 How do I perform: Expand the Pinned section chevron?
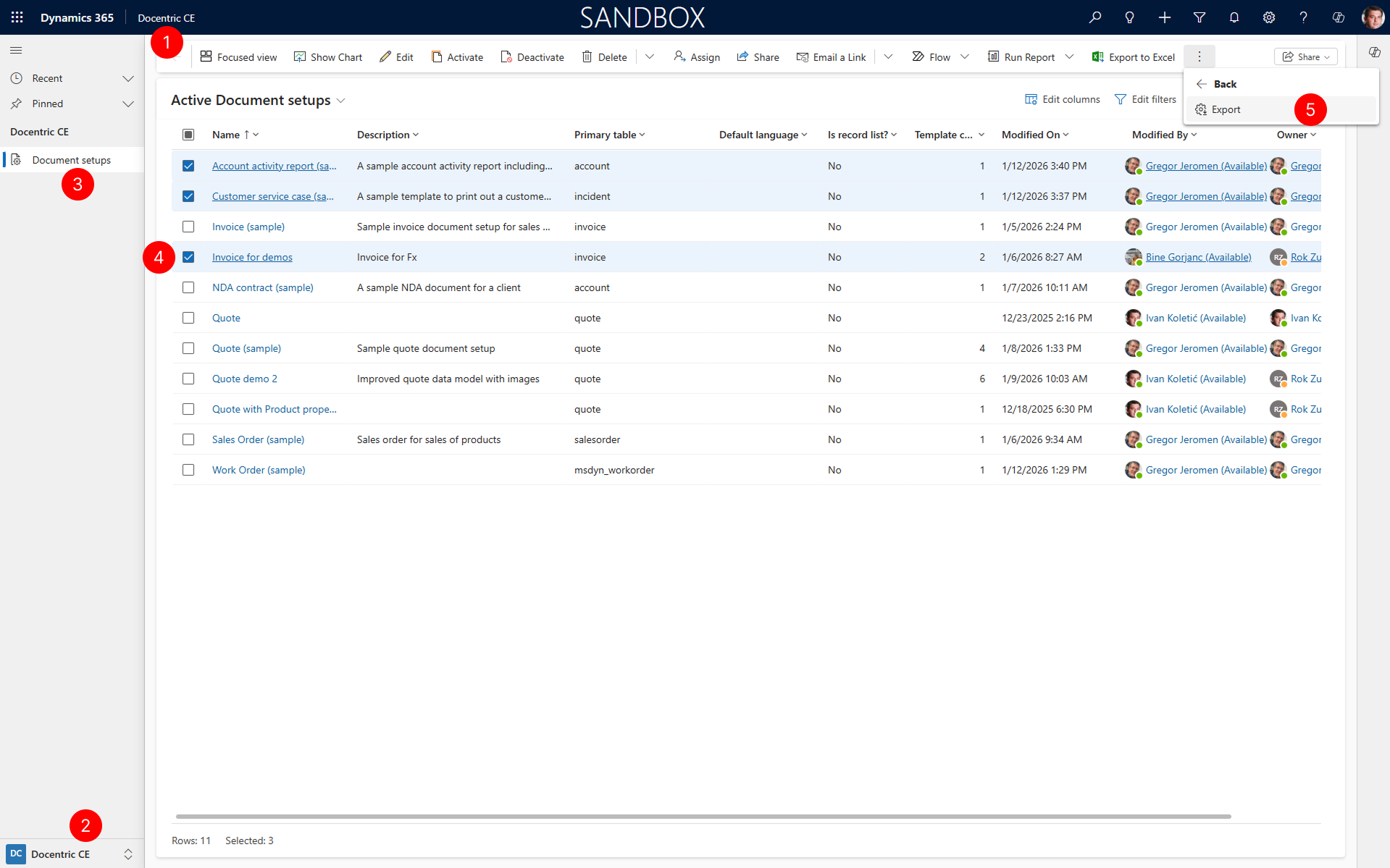(128, 104)
